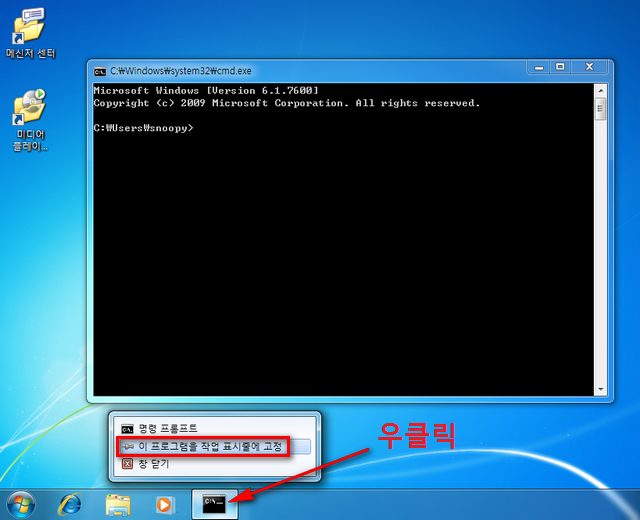This screenshot has width=640, height=520.
Task: Click the console scrollbar up arrow
Action: click(601, 90)
